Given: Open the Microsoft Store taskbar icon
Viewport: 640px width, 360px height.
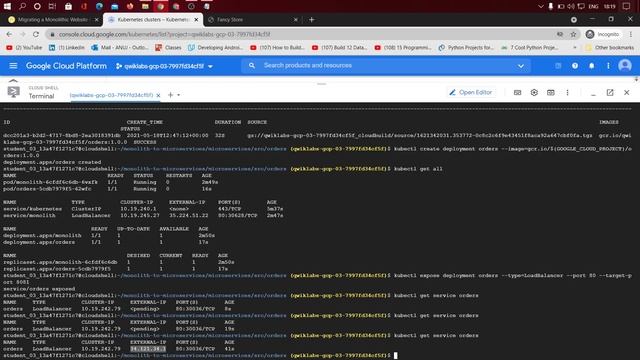Looking at the screenshot, I should coord(68,6).
